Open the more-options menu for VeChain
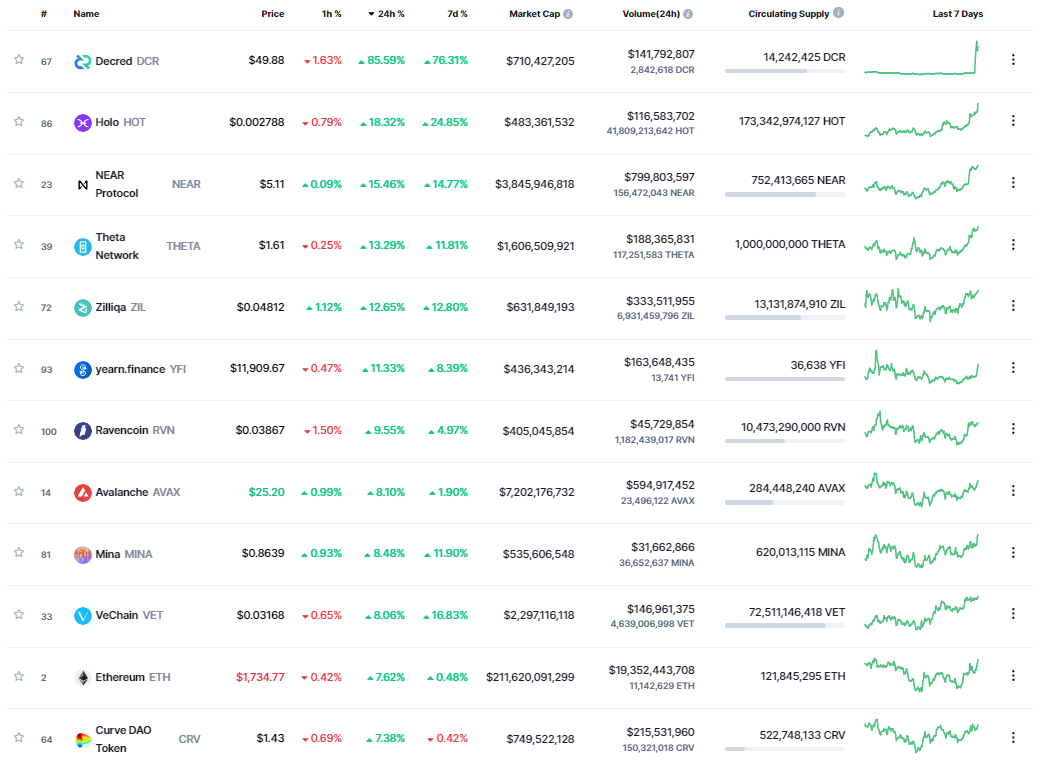 pyautogui.click(x=1013, y=613)
